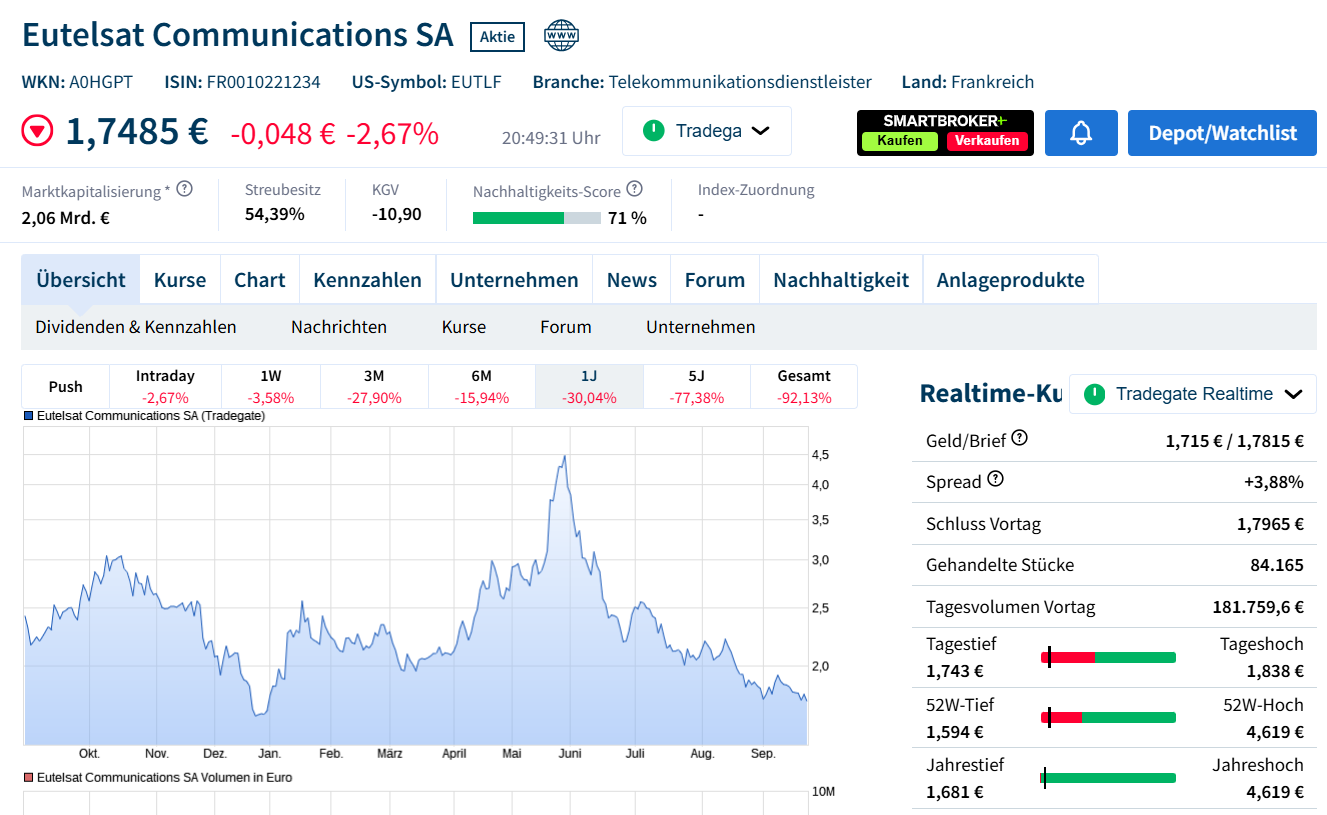Open the Anlageprodukte tab

[x=1010, y=280]
